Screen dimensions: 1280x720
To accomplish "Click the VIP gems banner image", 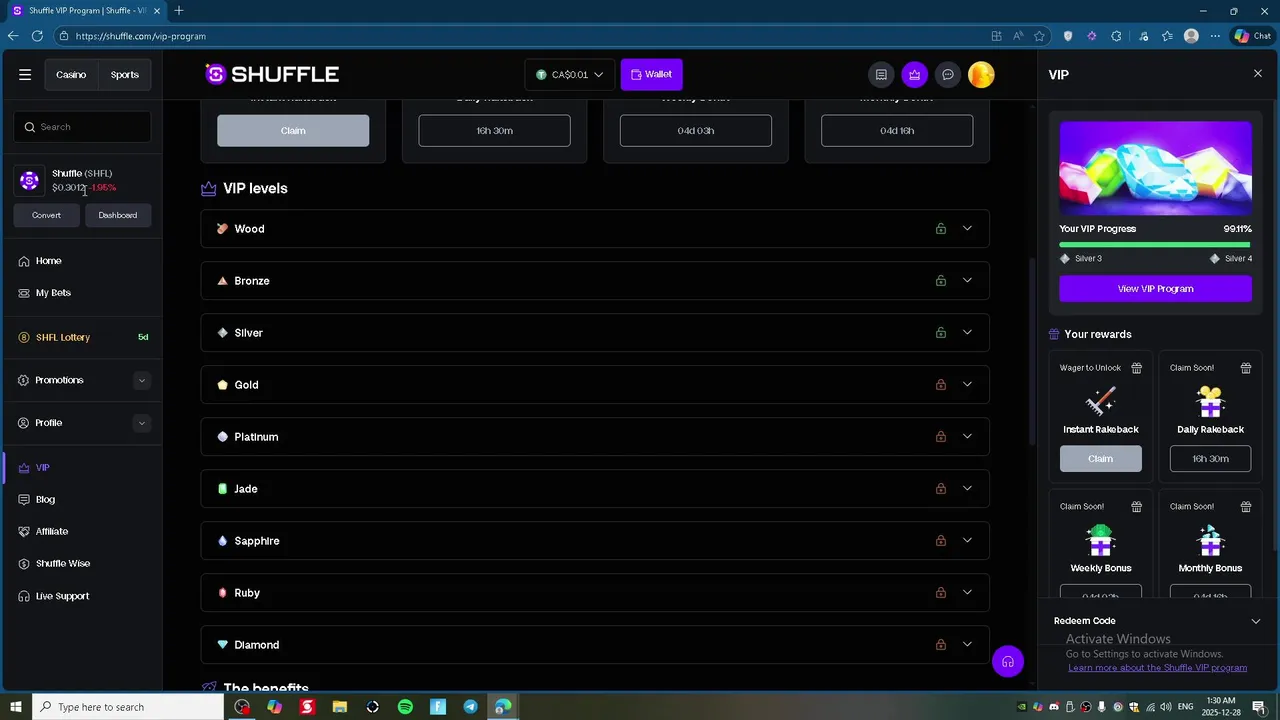I will point(1155,168).
